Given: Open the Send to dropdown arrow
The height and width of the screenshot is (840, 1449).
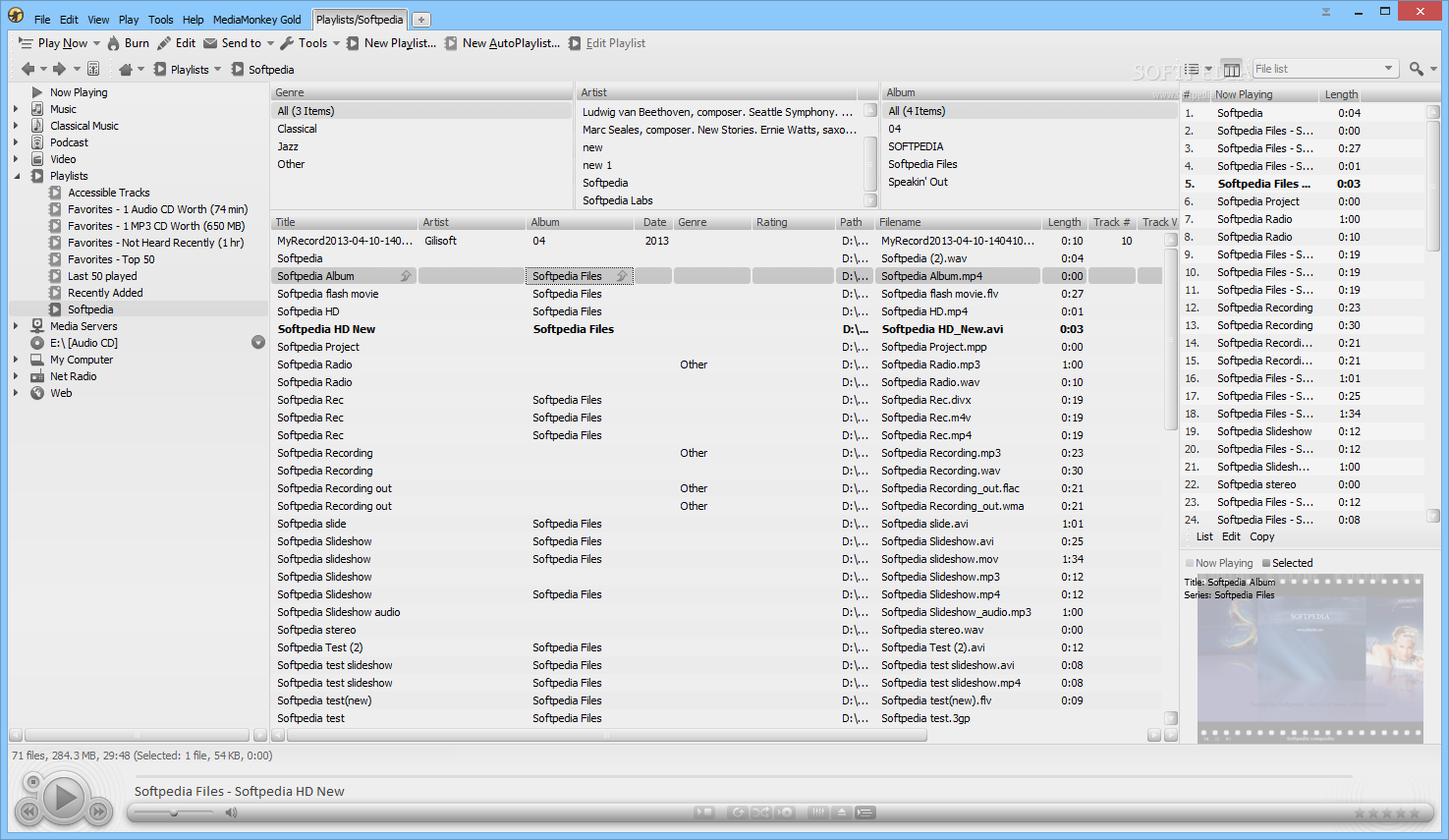Looking at the screenshot, I should 270,43.
